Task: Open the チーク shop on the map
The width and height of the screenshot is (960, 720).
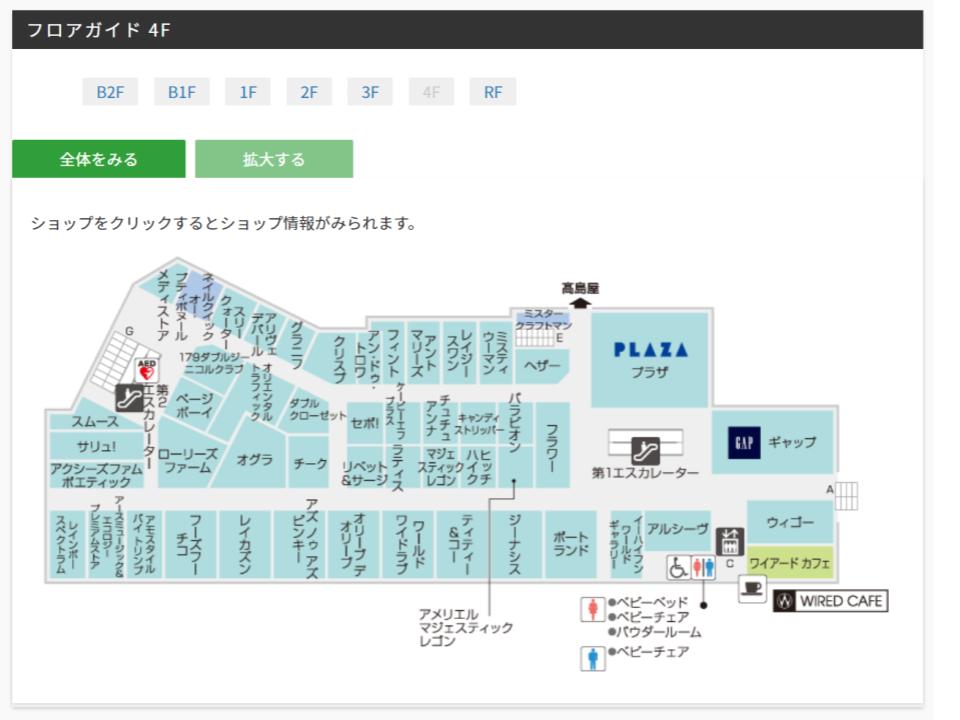Action: pyautogui.click(x=309, y=463)
